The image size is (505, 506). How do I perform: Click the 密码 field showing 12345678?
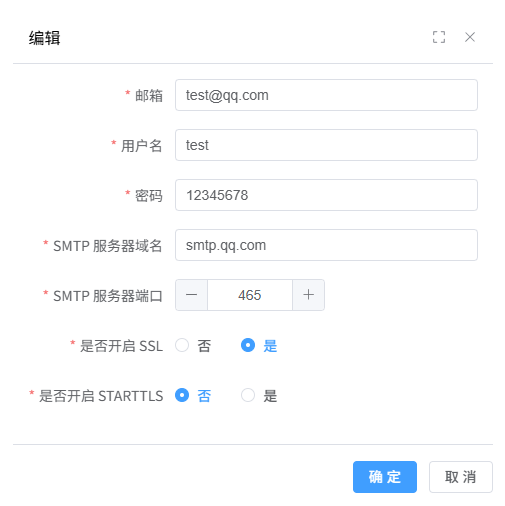coord(326,195)
